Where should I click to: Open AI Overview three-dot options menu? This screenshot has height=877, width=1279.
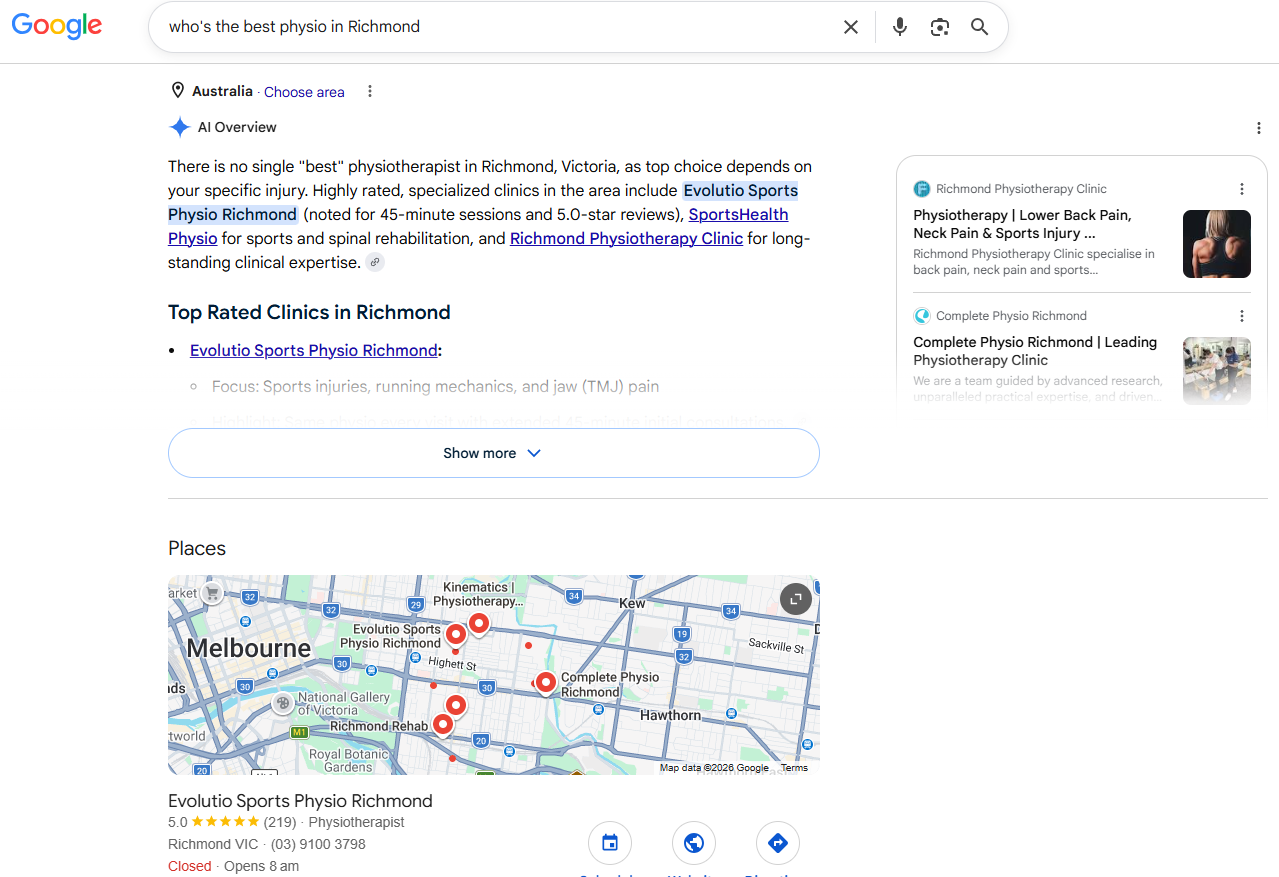[1258, 128]
